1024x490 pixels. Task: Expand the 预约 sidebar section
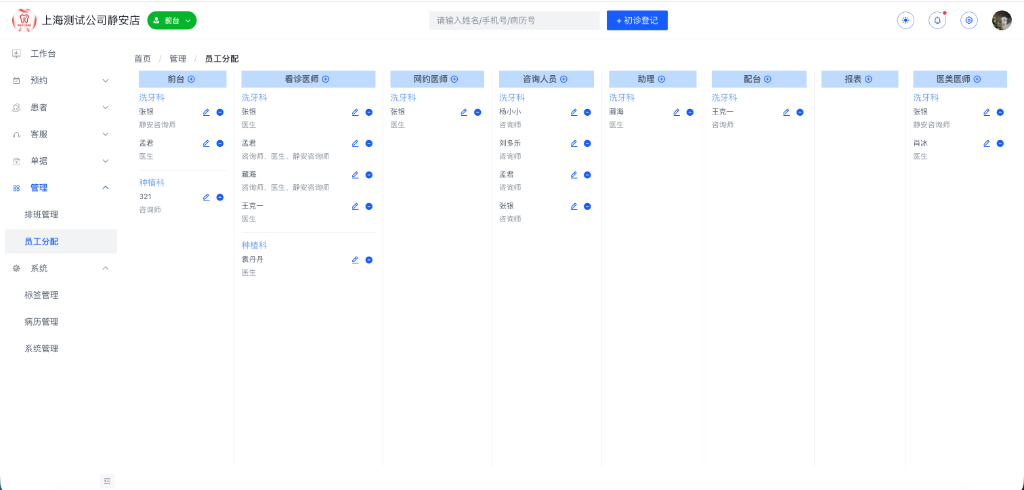click(x=61, y=80)
